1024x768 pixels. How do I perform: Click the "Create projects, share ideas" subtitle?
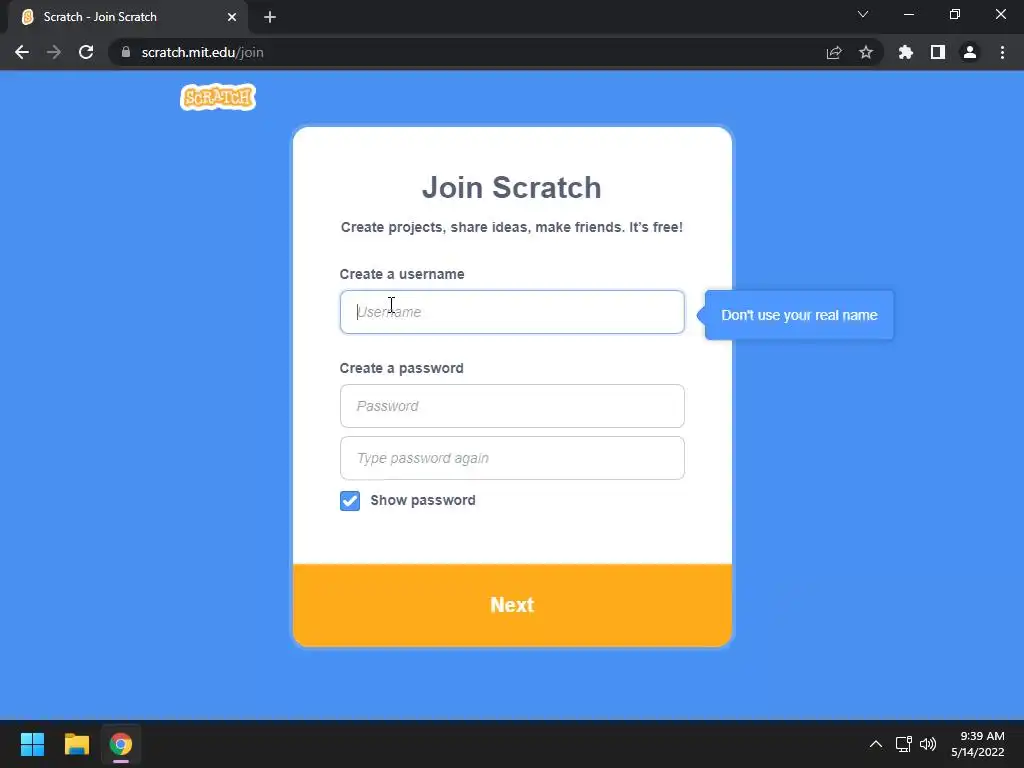pos(512,227)
